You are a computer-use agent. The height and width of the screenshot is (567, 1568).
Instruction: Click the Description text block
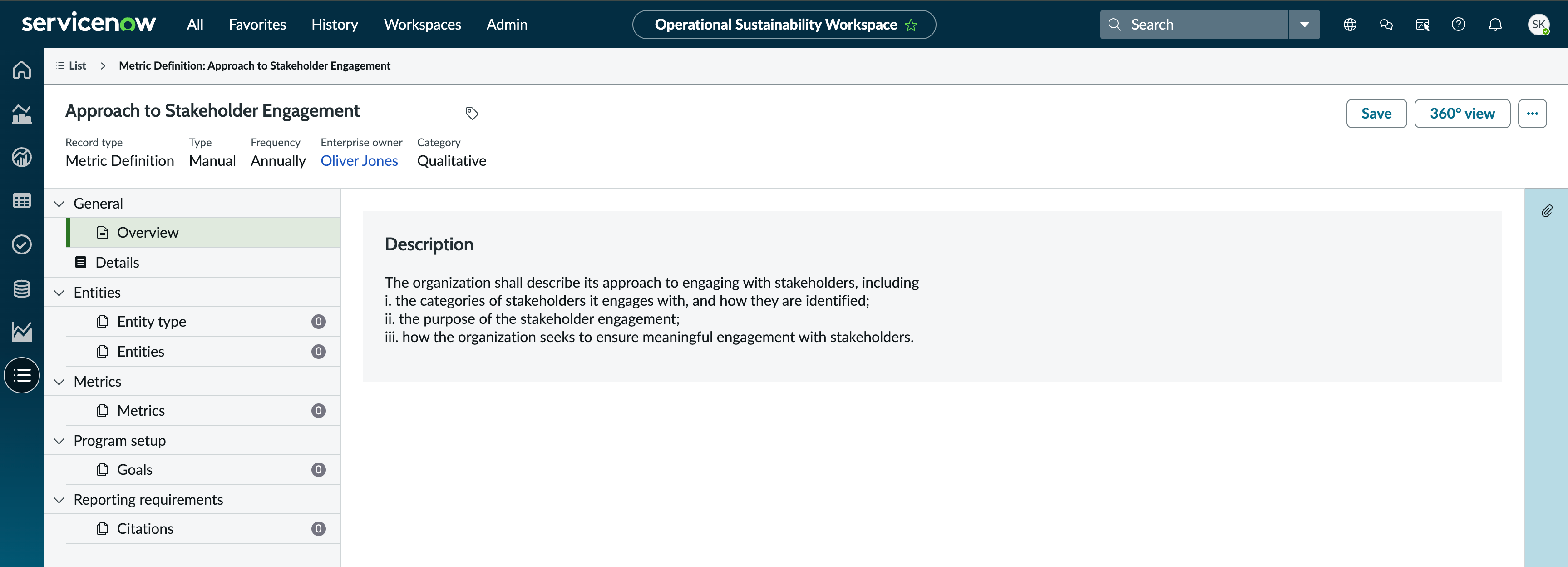point(652,309)
